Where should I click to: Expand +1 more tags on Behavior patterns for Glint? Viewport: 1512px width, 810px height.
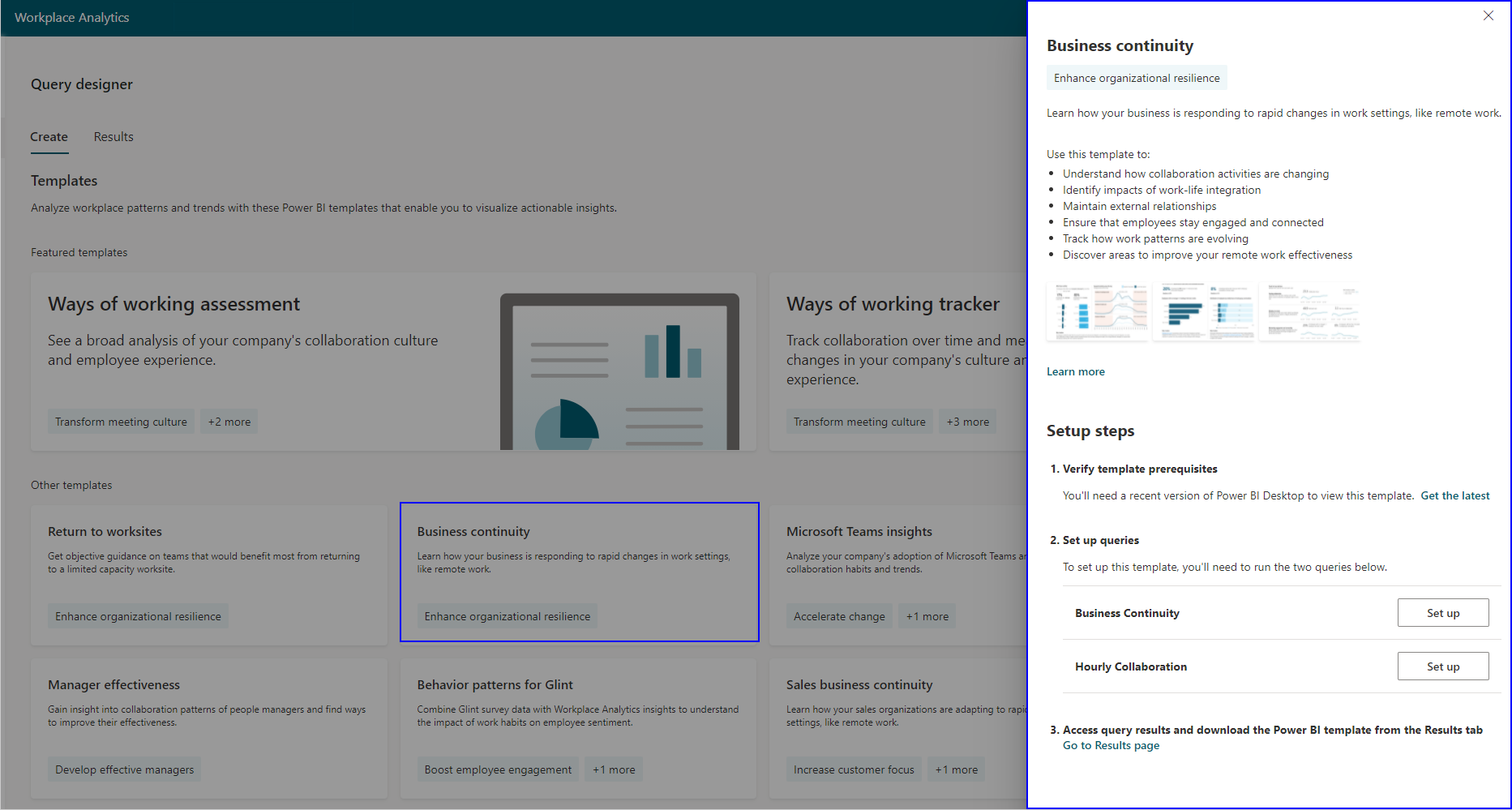coord(614,769)
